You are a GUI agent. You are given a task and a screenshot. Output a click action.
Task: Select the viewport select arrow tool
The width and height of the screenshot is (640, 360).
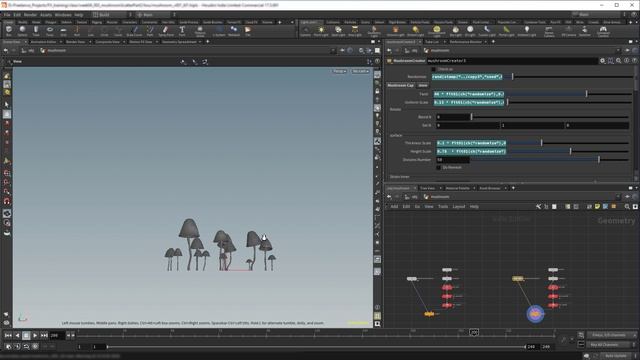tap(7, 105)
